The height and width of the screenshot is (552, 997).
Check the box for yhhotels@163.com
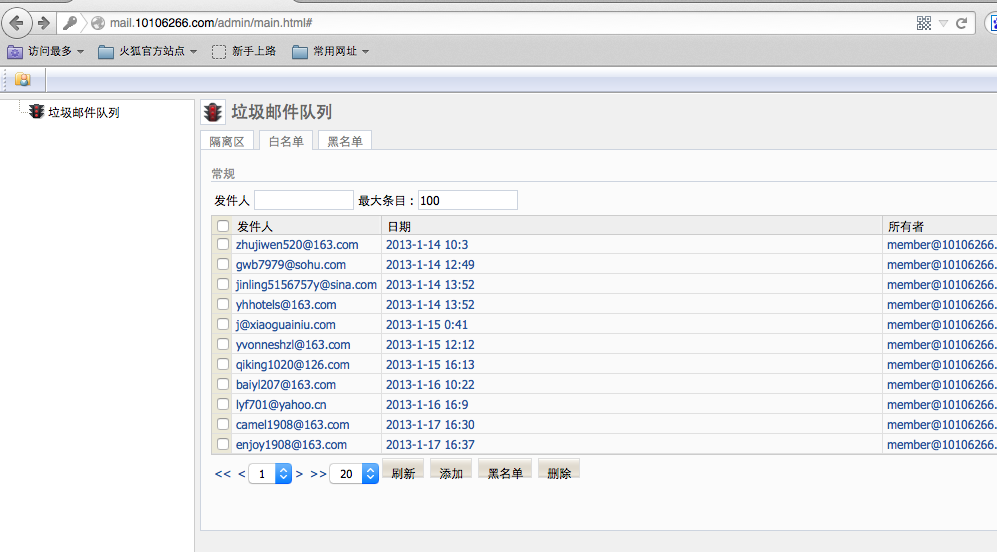click(x=223, y=305)
